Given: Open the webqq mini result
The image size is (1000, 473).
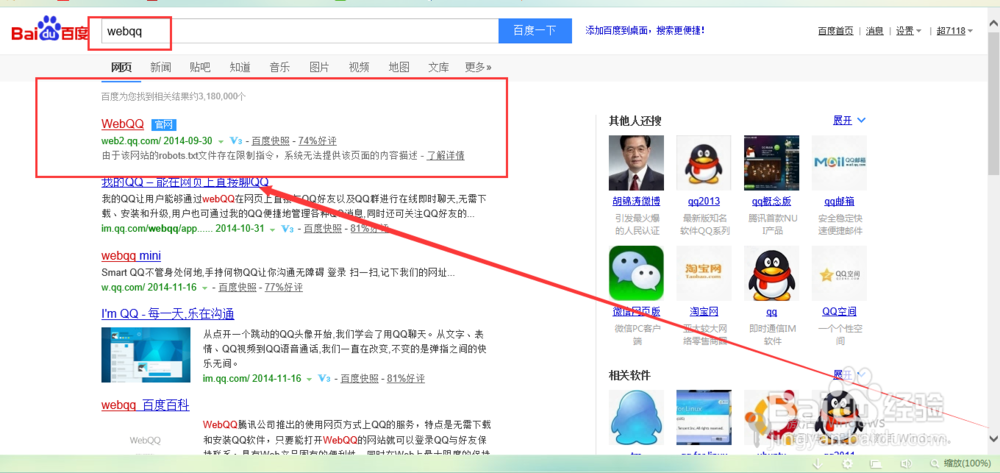Looking at the screenshot, I should 131,256.
